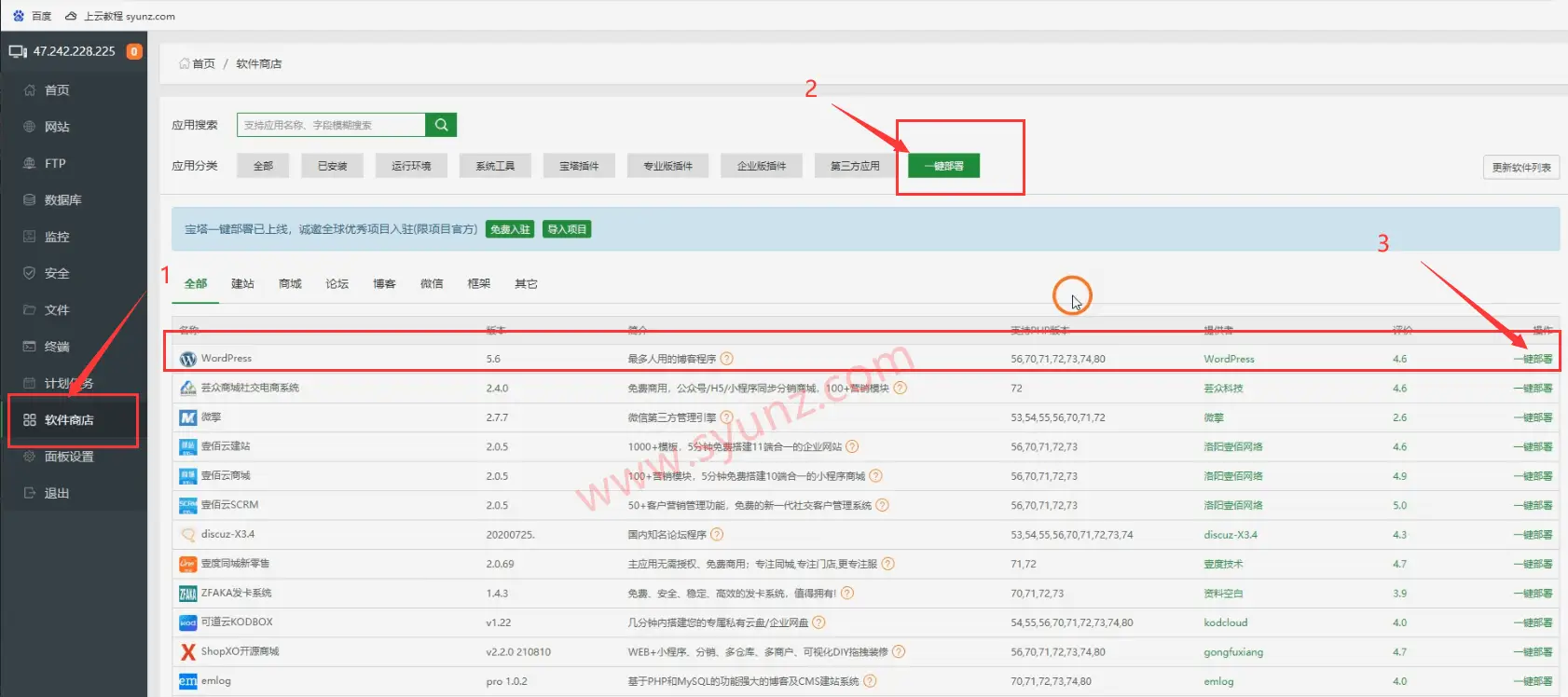Click the 芸众科技 provider link

tap(1223, 389)
